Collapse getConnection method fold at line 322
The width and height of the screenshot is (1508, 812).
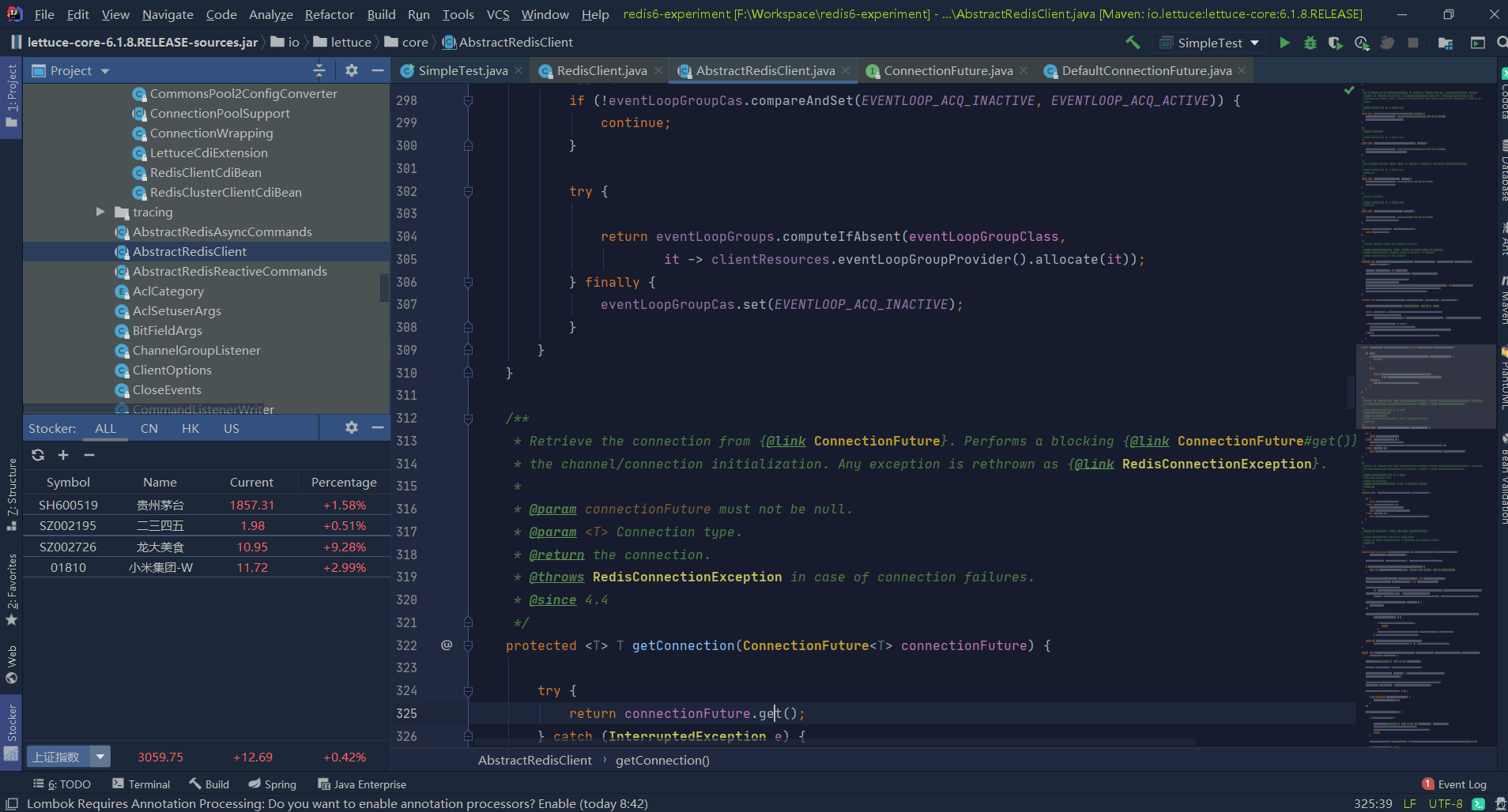coord(468,645)
